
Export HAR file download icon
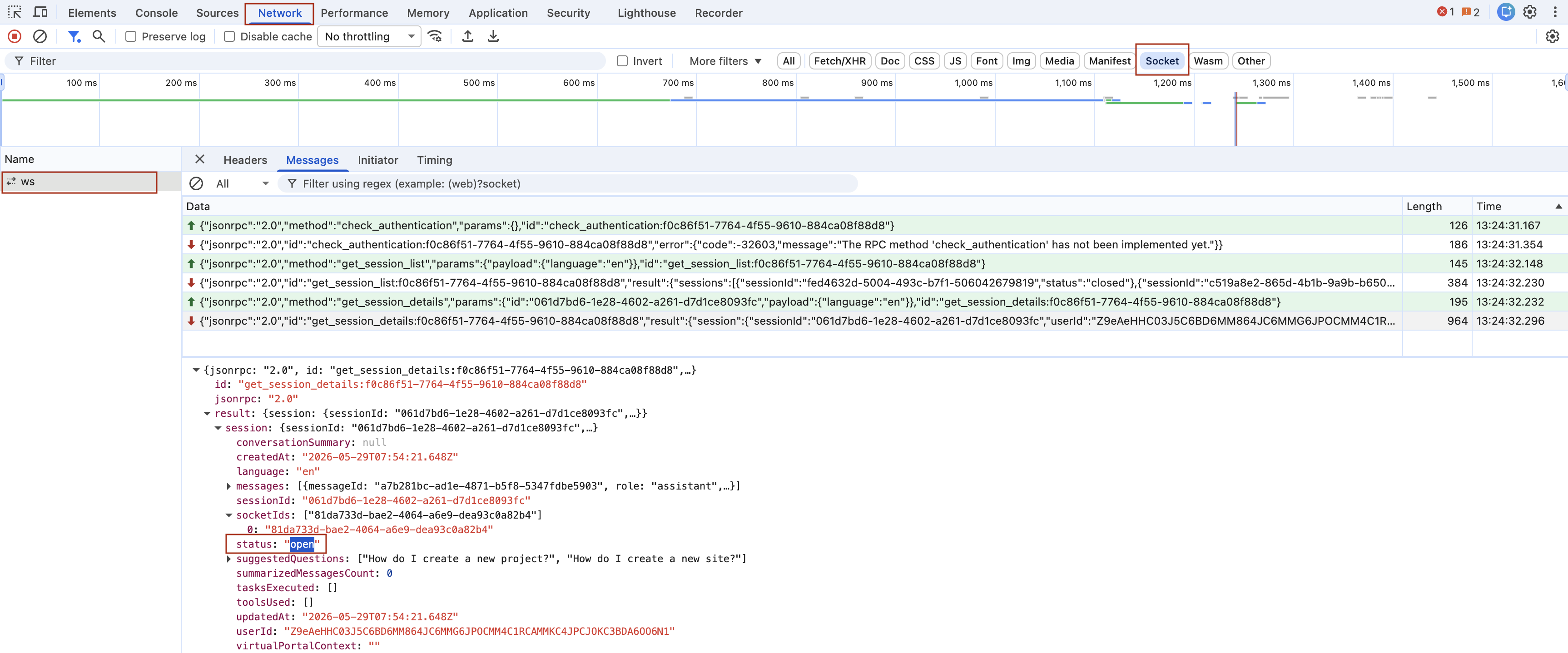[493, 36]
